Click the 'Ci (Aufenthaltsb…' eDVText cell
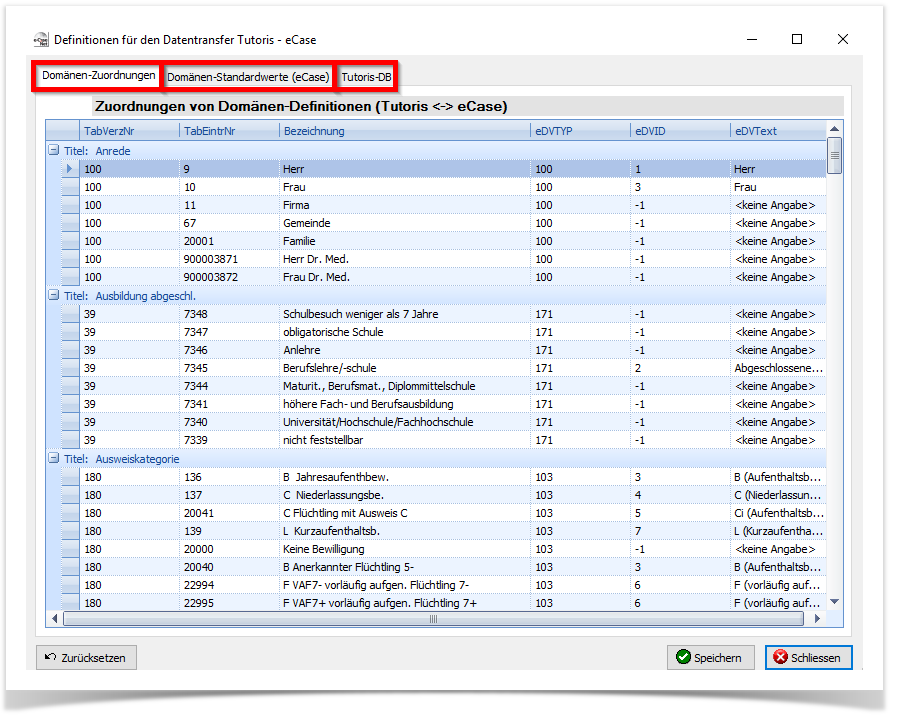Image resolution: width=897 pixels, height=719 pixels. (778, 513)
